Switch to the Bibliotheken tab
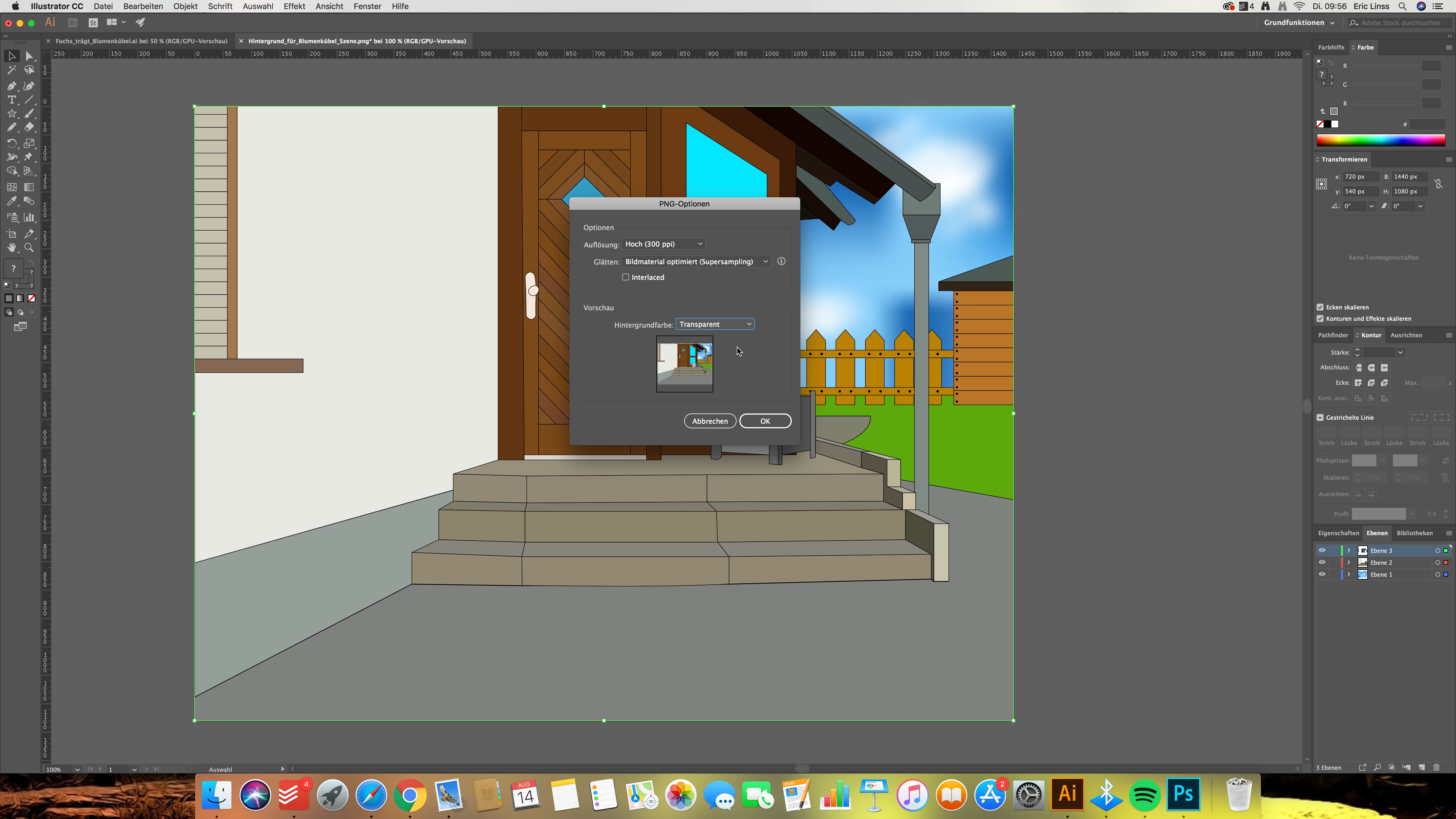 point(1414,533)
